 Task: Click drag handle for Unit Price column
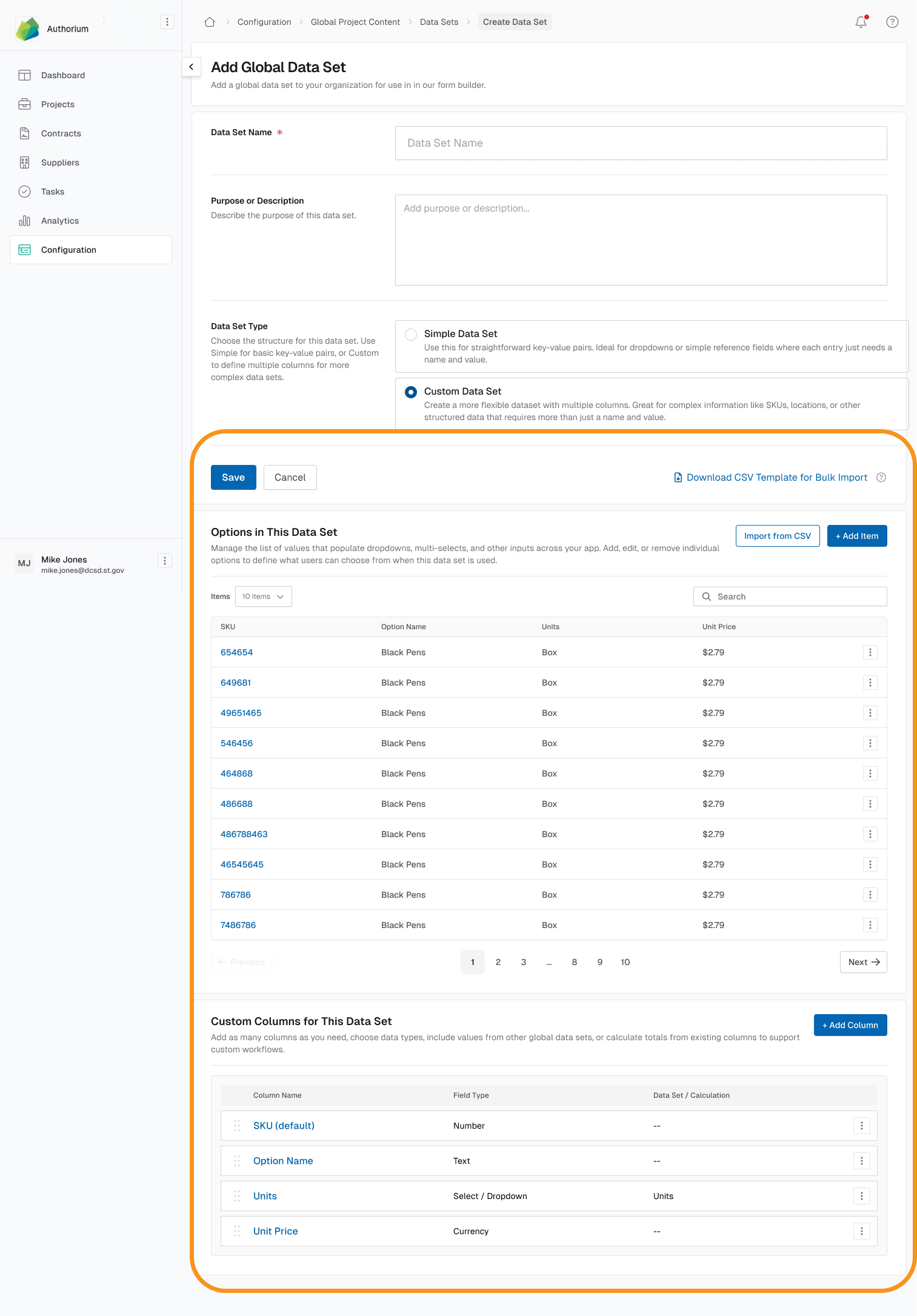click(237, 1231)
